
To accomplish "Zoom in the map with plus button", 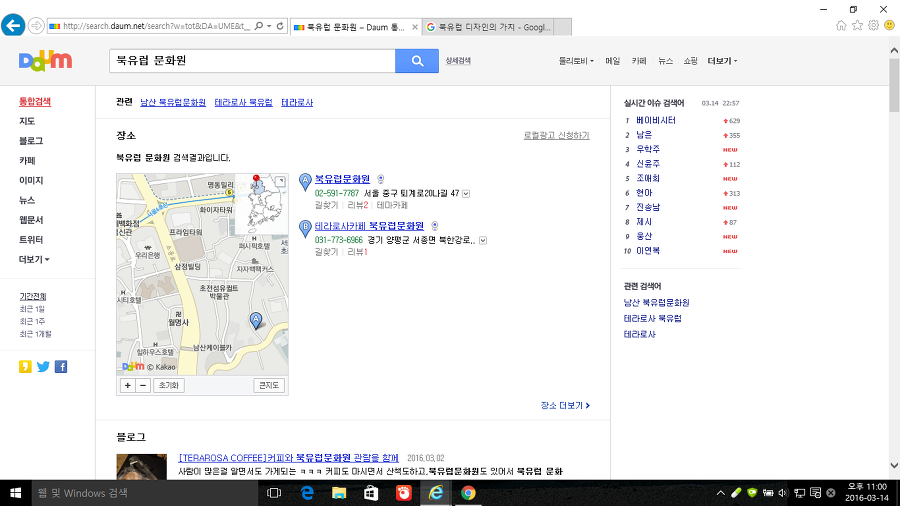I will [127, 386].
